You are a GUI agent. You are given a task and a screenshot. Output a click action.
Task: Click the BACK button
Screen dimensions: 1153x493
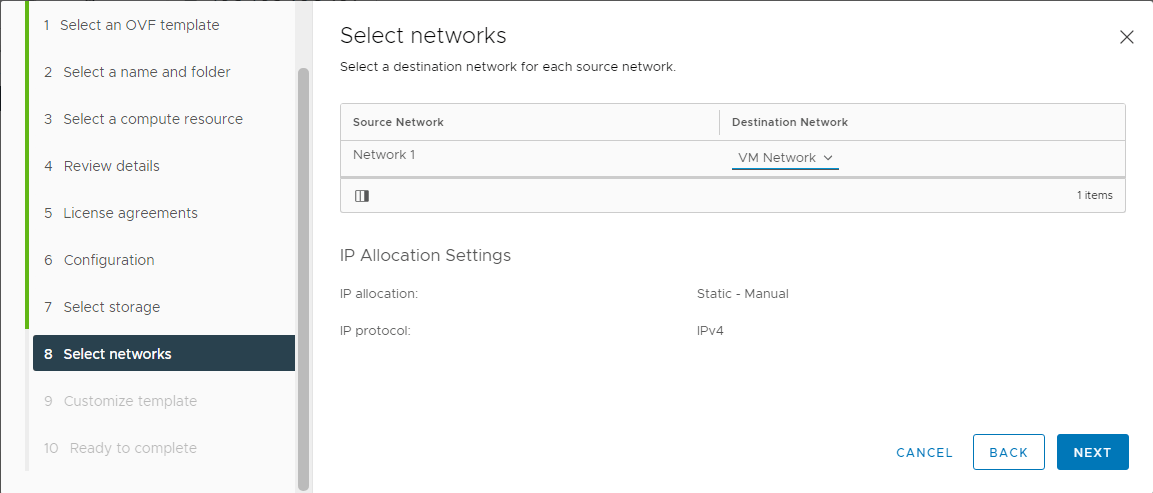pyautogui.click(x=1009, y=452)
